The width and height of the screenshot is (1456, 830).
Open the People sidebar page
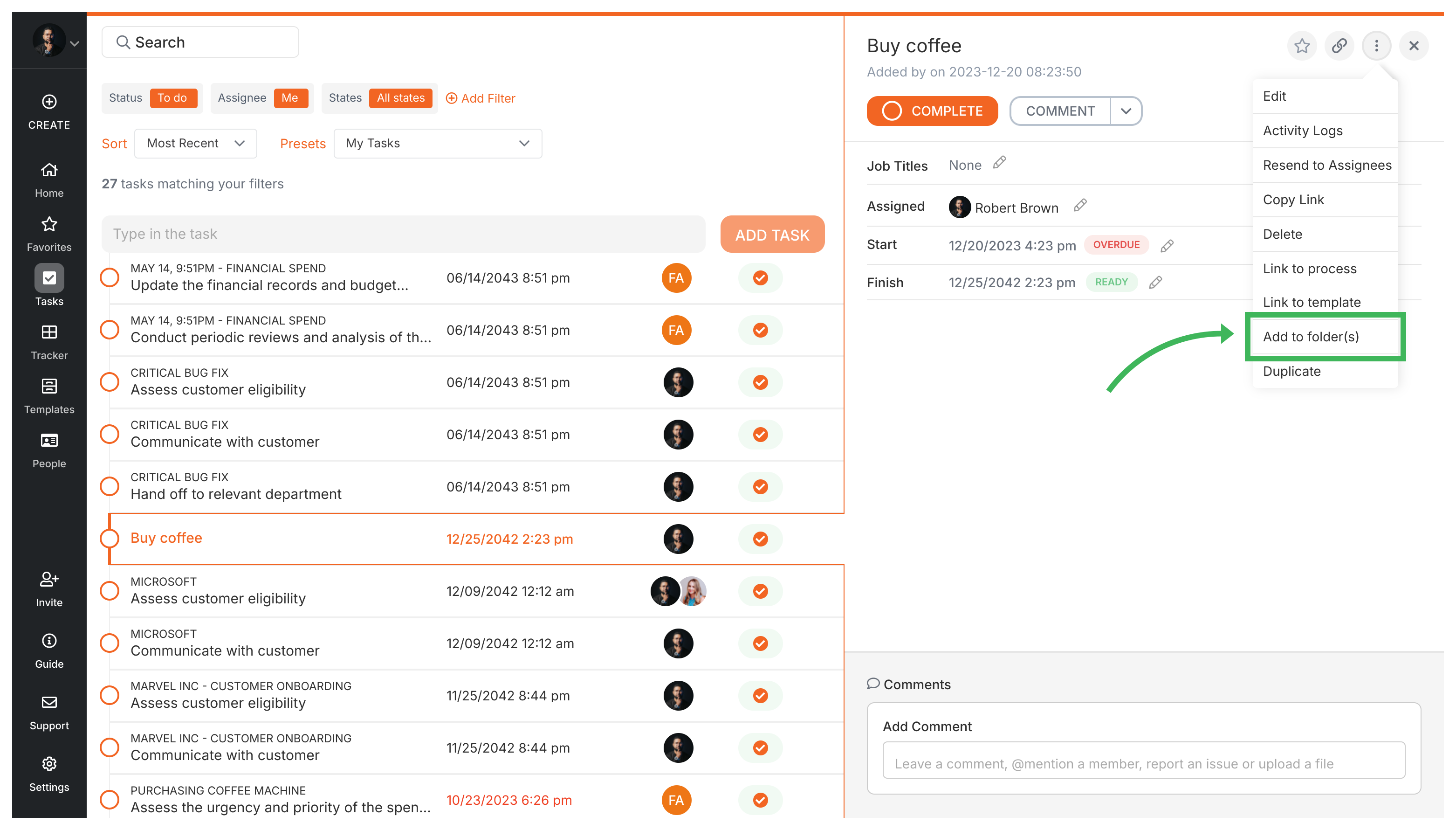pyautogui.click(x=49, y=450)
